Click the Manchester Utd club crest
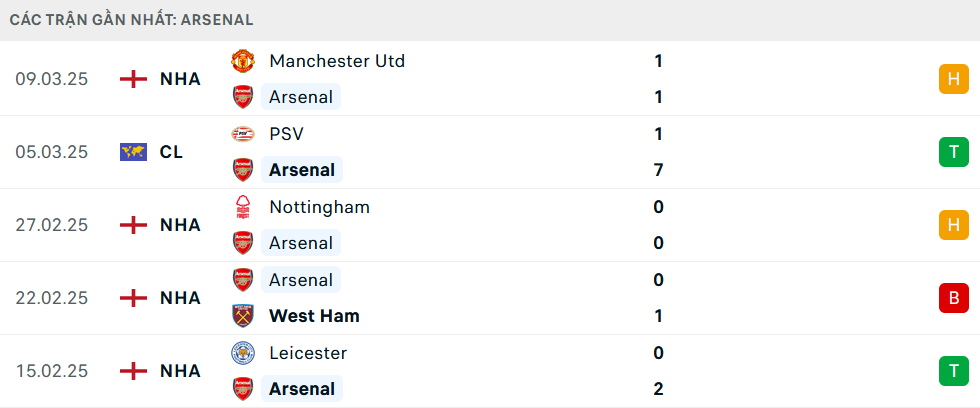 pyautogui.click(x=242, y=61)
